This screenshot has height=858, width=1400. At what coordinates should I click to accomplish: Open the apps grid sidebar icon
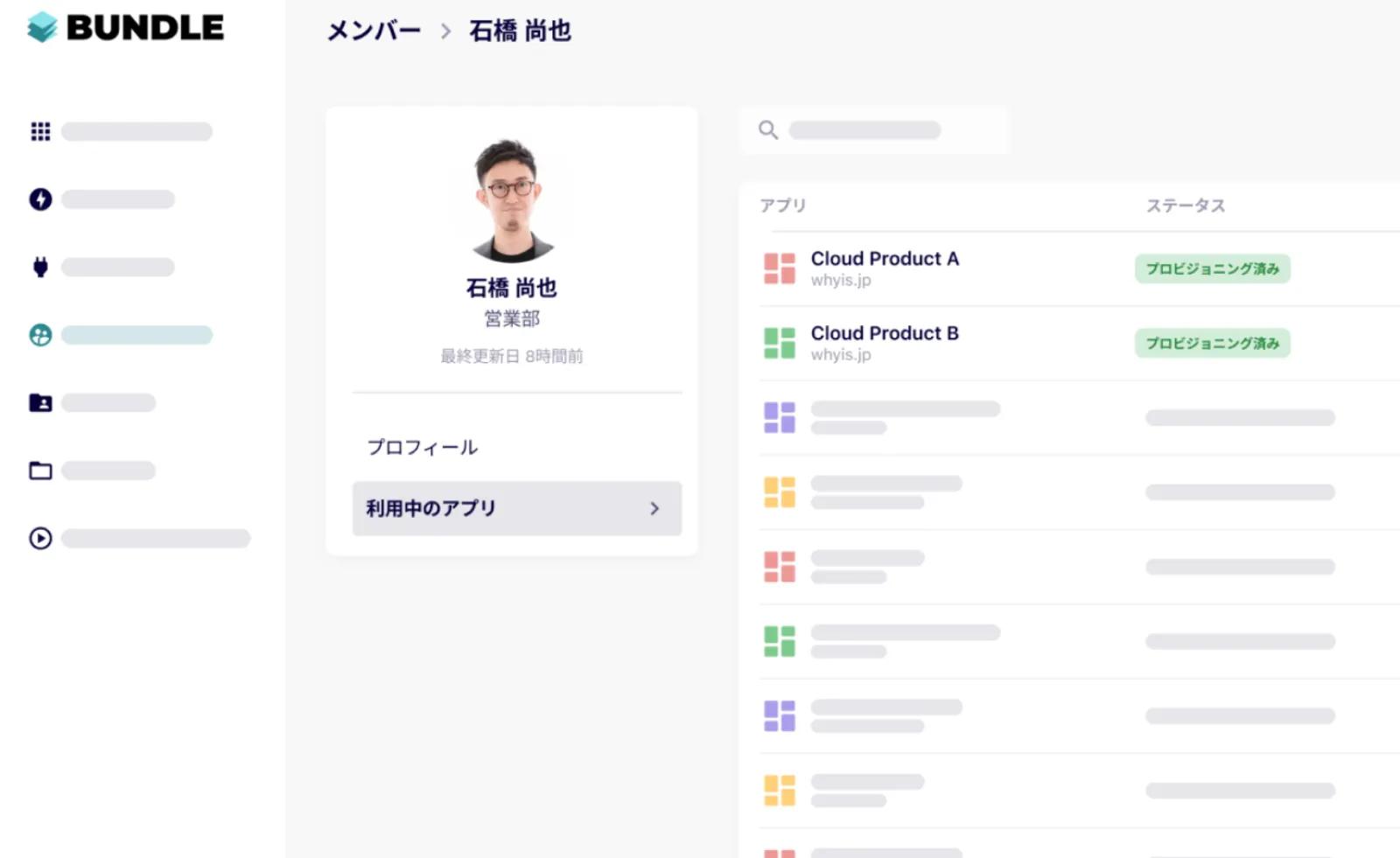tap(40, 131)
